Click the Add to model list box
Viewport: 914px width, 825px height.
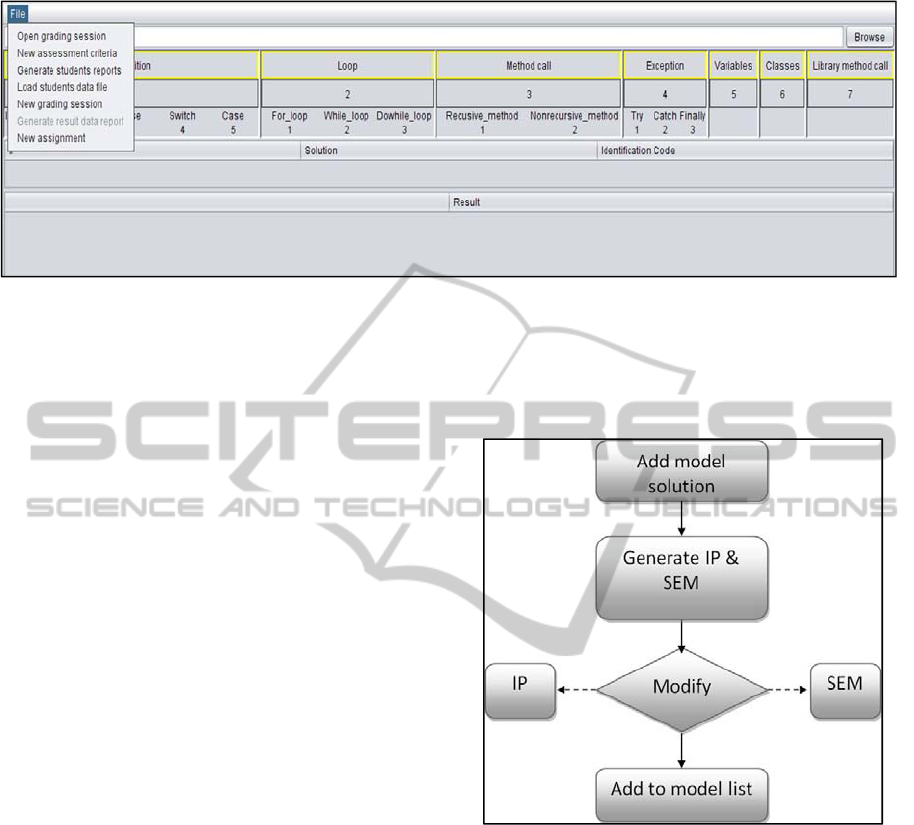(x=682, y=788)
